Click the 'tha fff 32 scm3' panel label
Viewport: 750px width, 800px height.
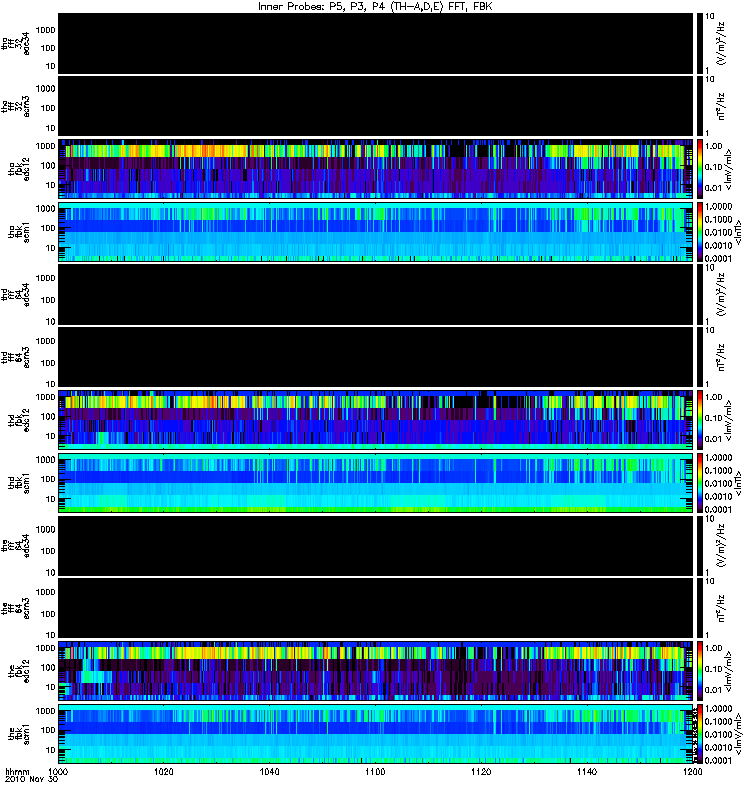pyautogui.click(x=15, y=107)
